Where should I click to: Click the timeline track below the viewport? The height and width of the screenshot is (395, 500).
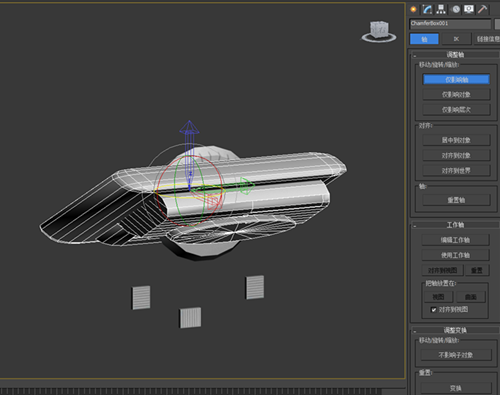[190, 391]
